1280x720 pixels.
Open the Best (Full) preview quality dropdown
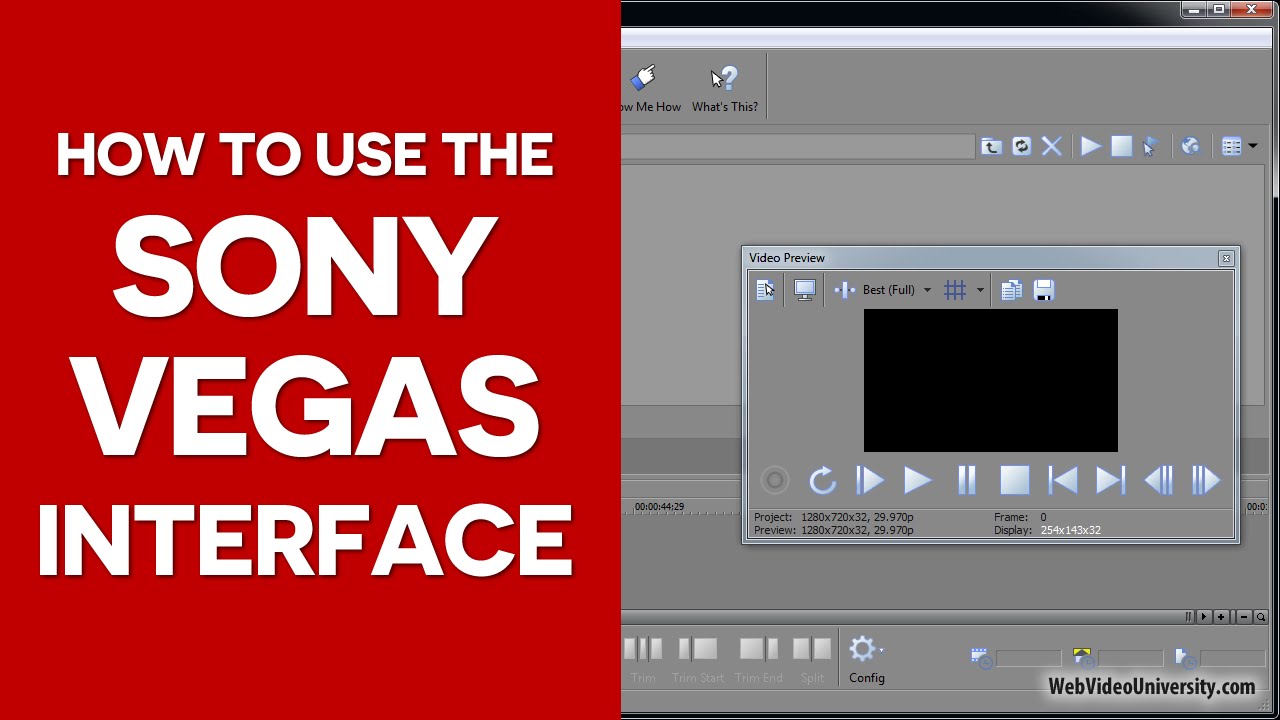pyautogui.click(x=897, y=290)
